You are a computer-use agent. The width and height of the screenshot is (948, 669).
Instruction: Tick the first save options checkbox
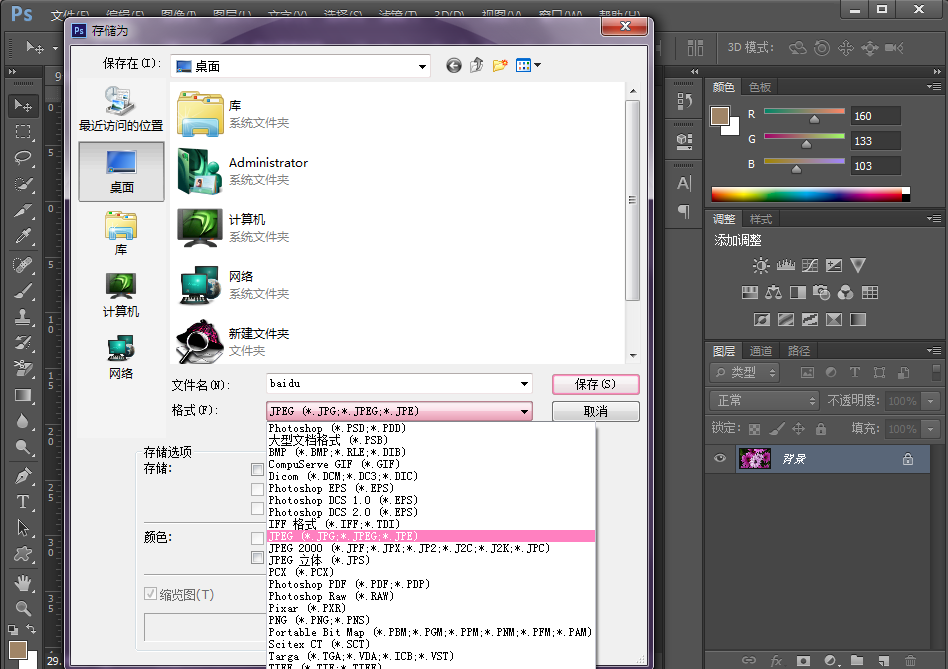[x=258, y=470]
